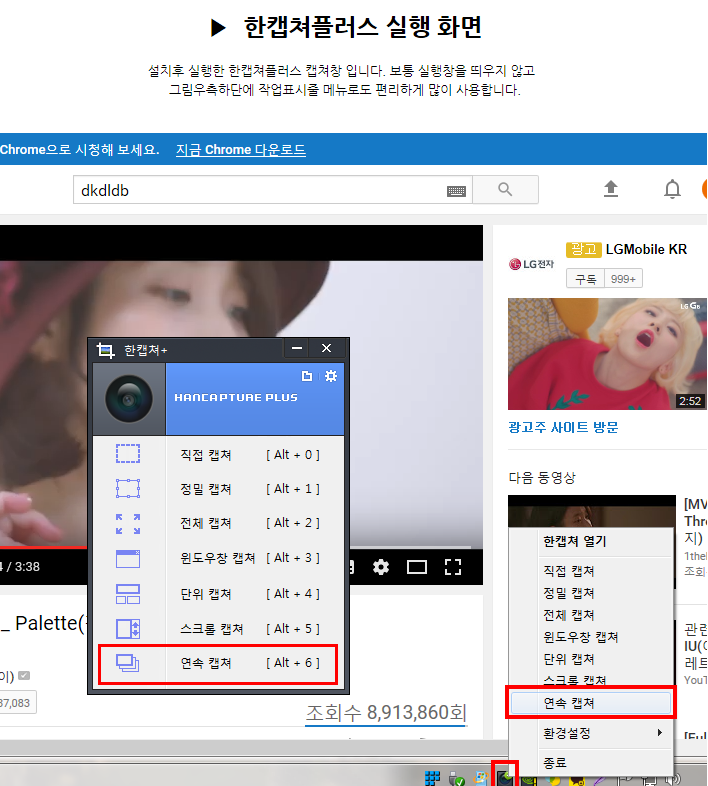
Task: Click the 구독 subscribe button
Action: 586,279
